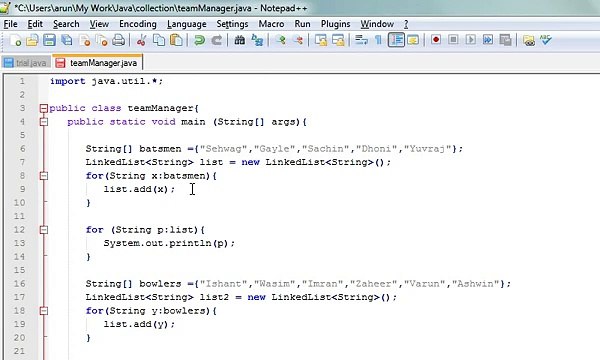Open the Plugins menu
Screen dimensions: 600x360
(x=335, y=24)
